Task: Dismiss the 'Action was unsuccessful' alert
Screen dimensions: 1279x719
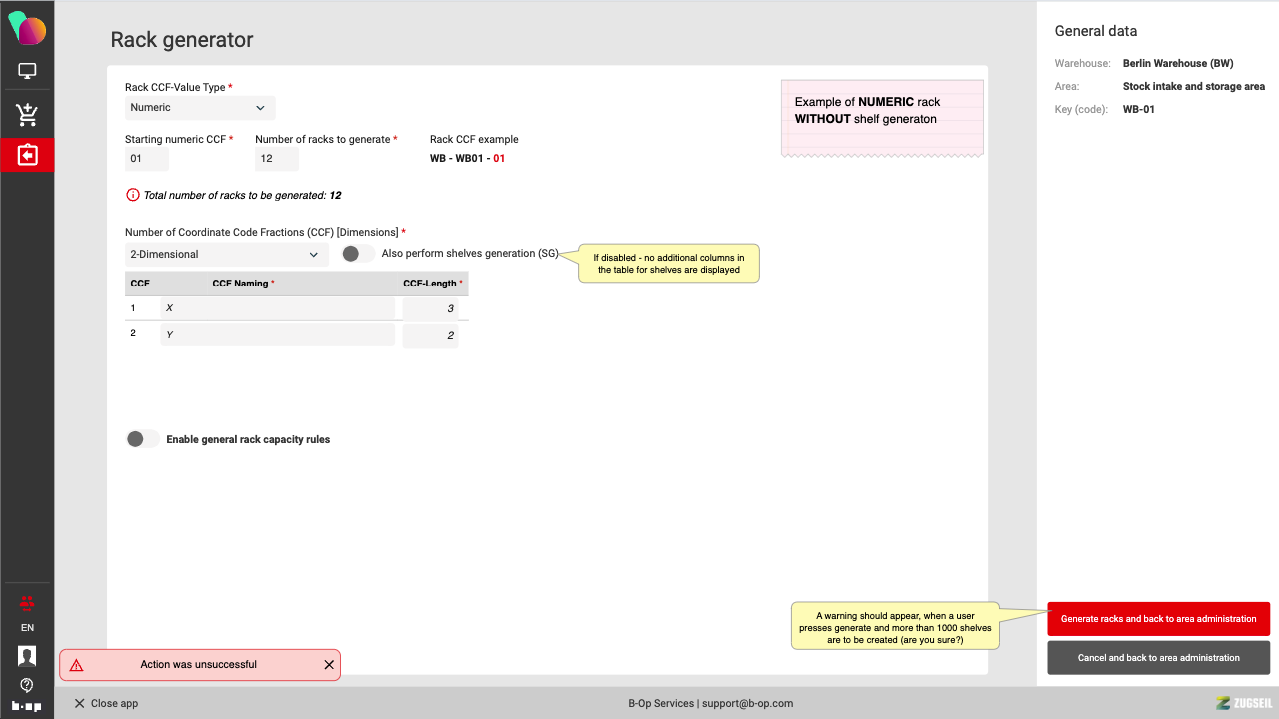Action: point(329,665)
